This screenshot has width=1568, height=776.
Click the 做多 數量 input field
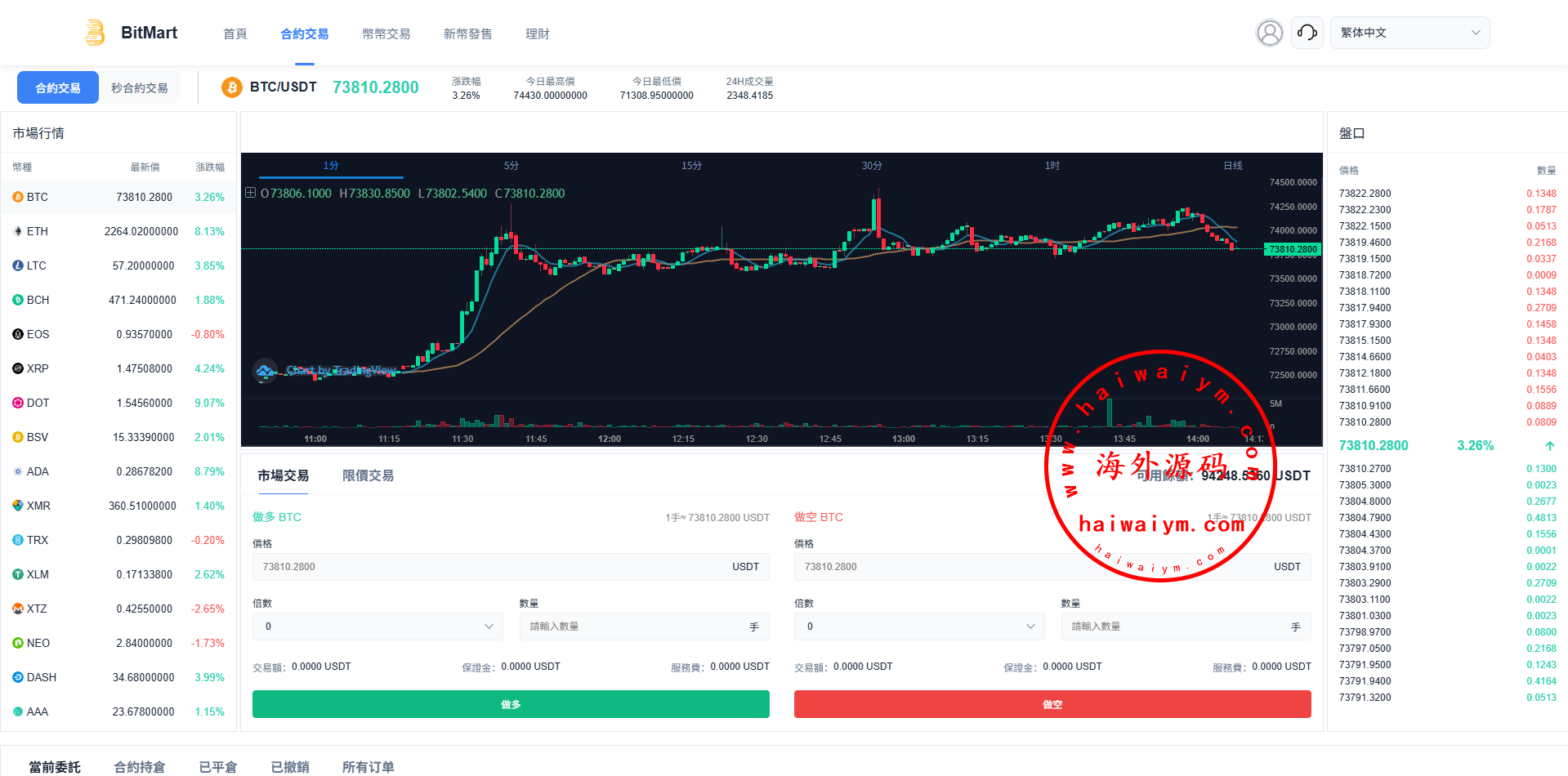[x=633, y=627]
